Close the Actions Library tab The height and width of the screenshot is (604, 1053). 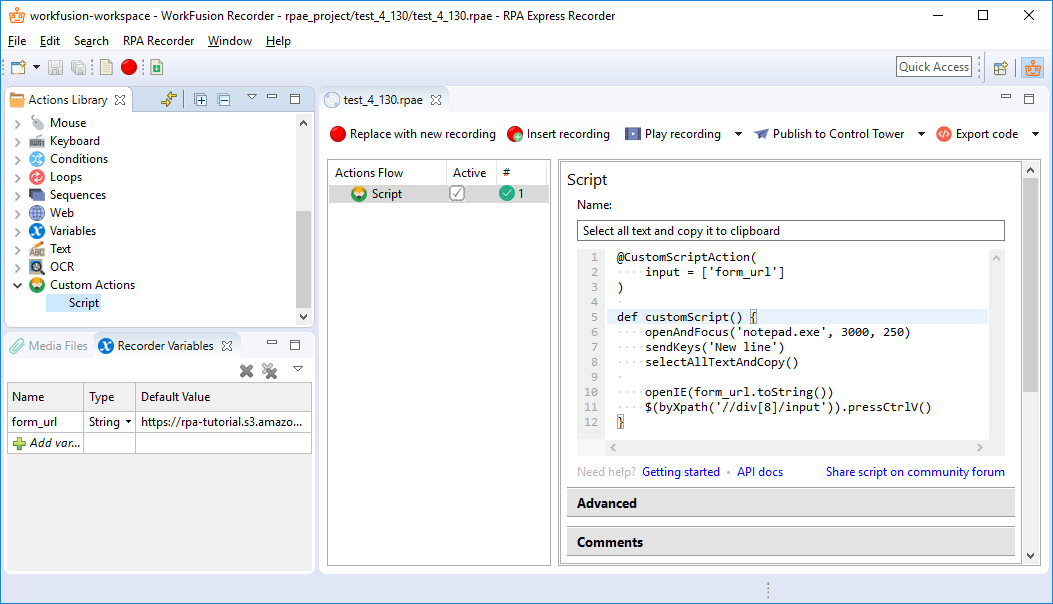click(x=120, y=99)
